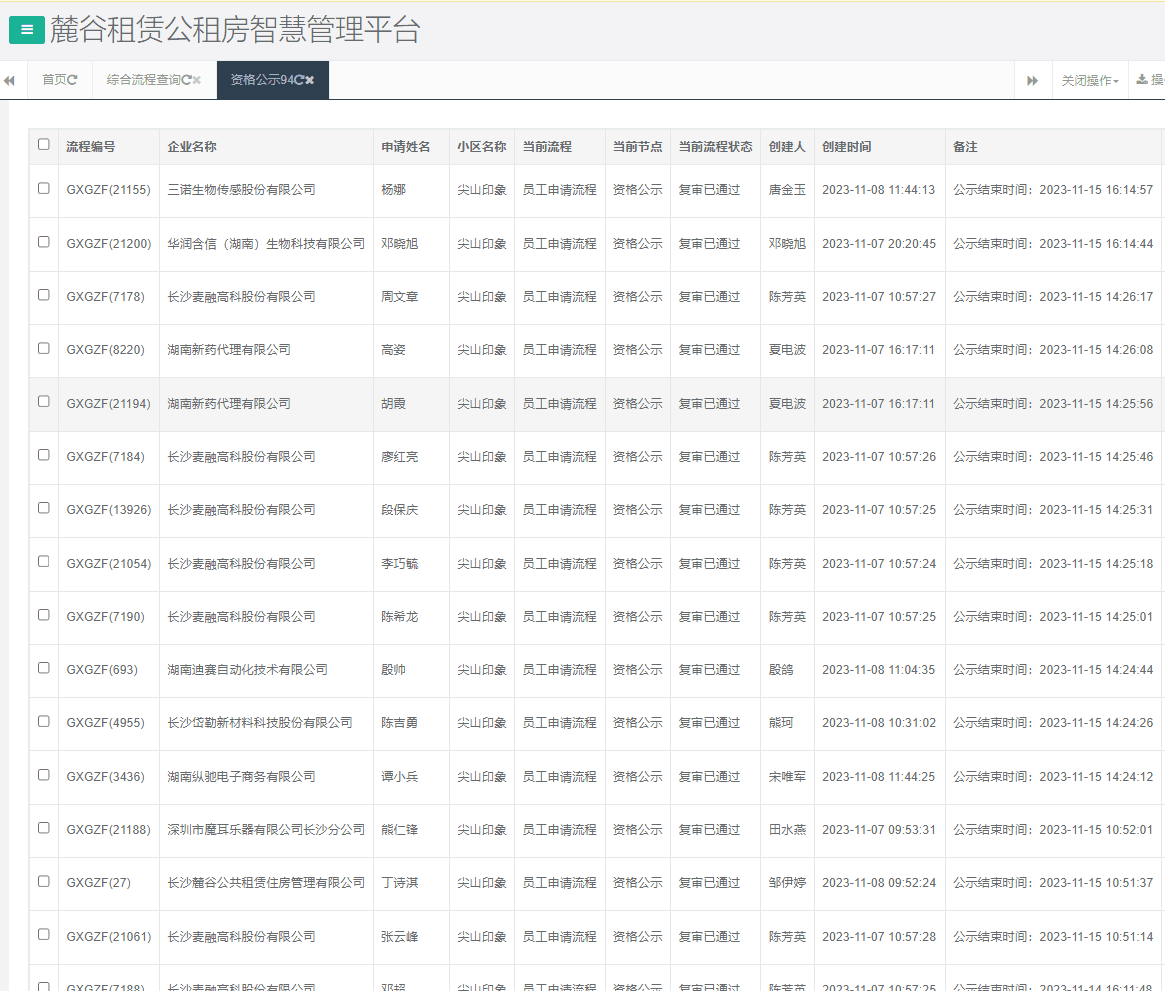
Task: Select the 三诺生物传感股份有限公司 cell
Action: pyautogui.click(x=241, y=190)
